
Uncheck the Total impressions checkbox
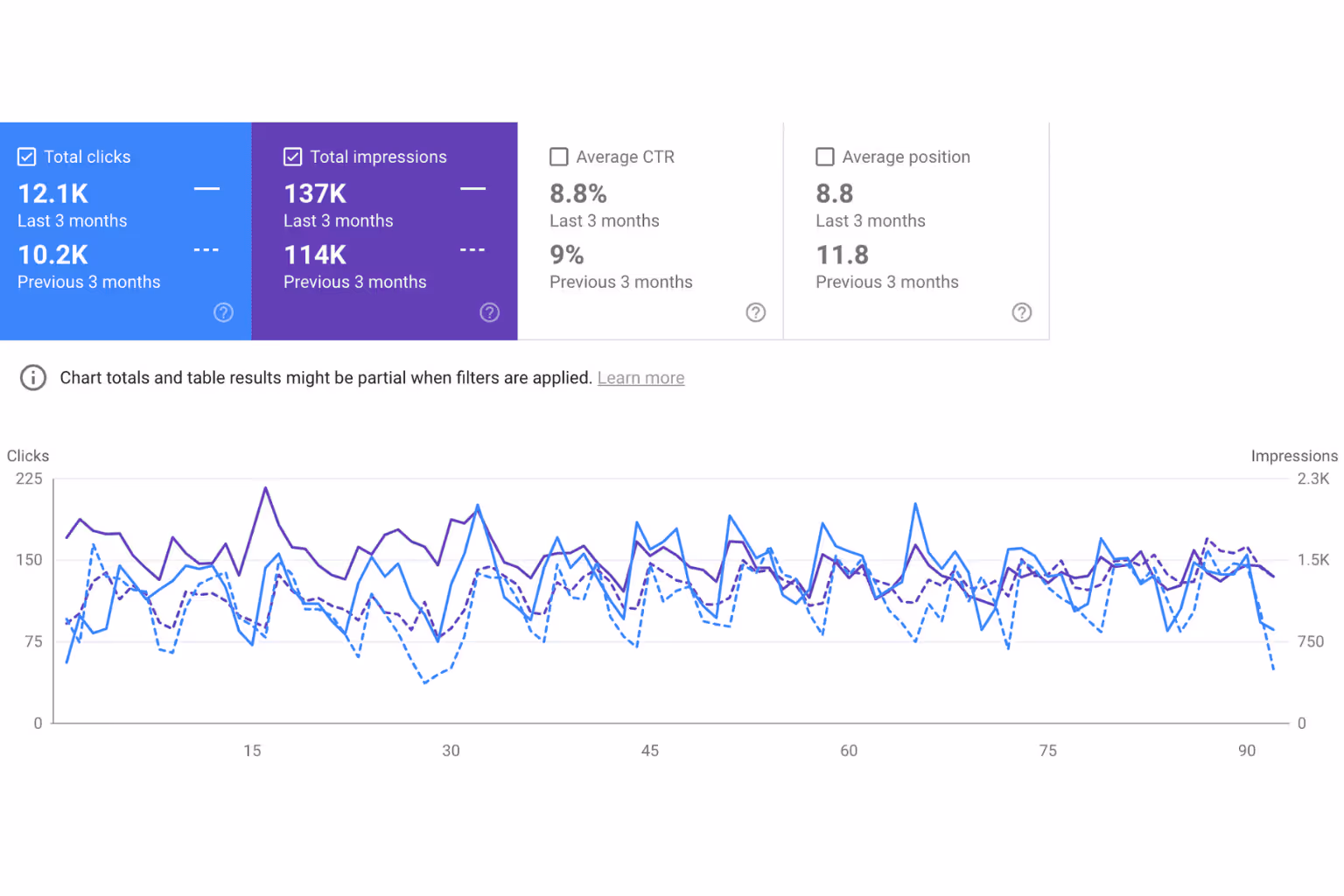293,157
